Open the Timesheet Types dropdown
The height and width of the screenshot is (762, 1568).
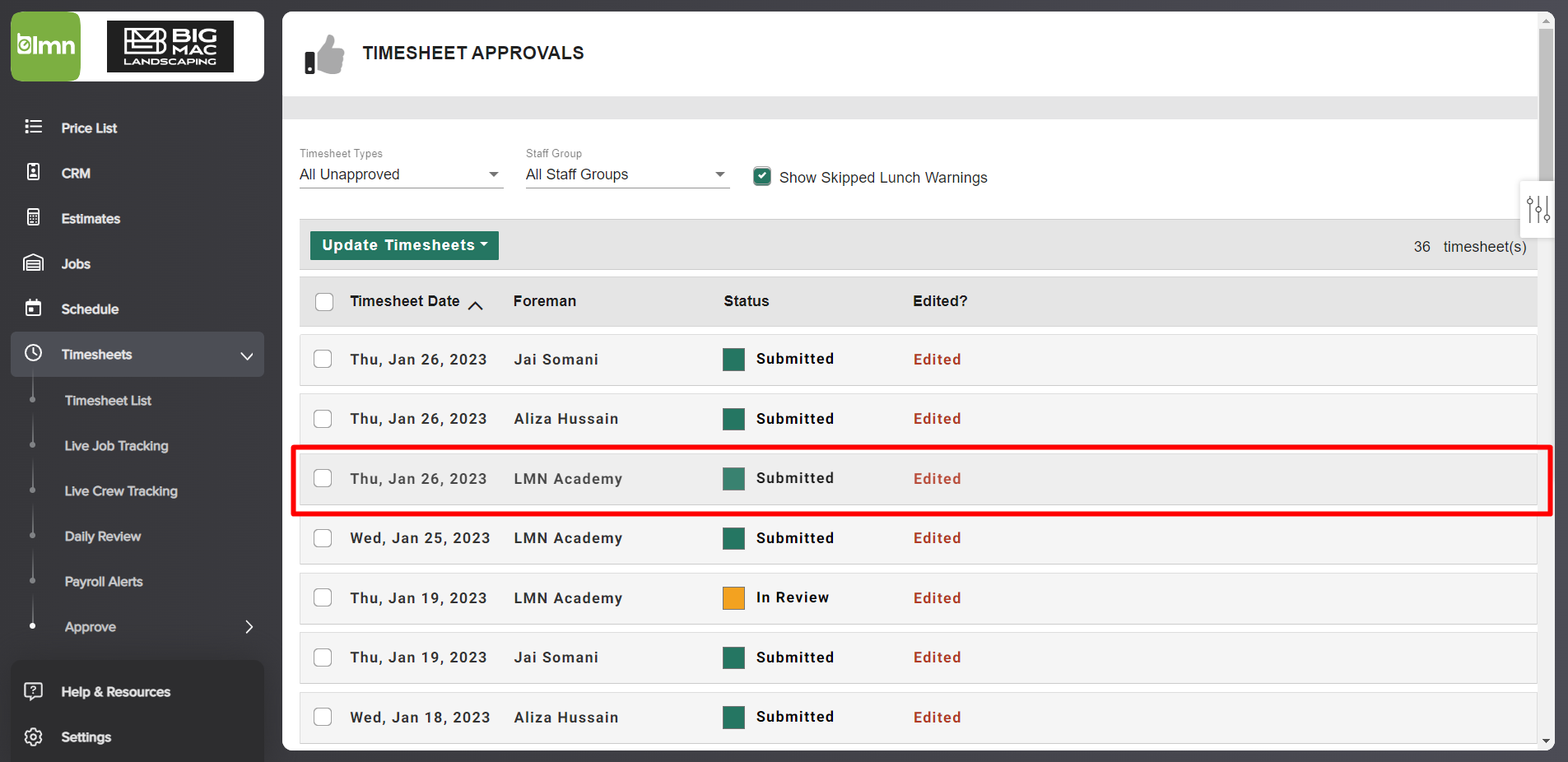click(401, 174)
